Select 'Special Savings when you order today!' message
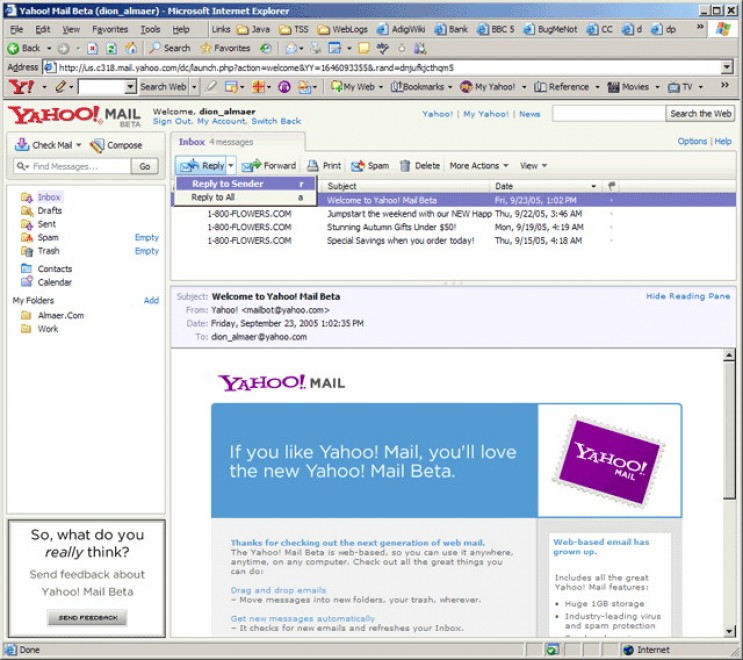 (453, 240)
